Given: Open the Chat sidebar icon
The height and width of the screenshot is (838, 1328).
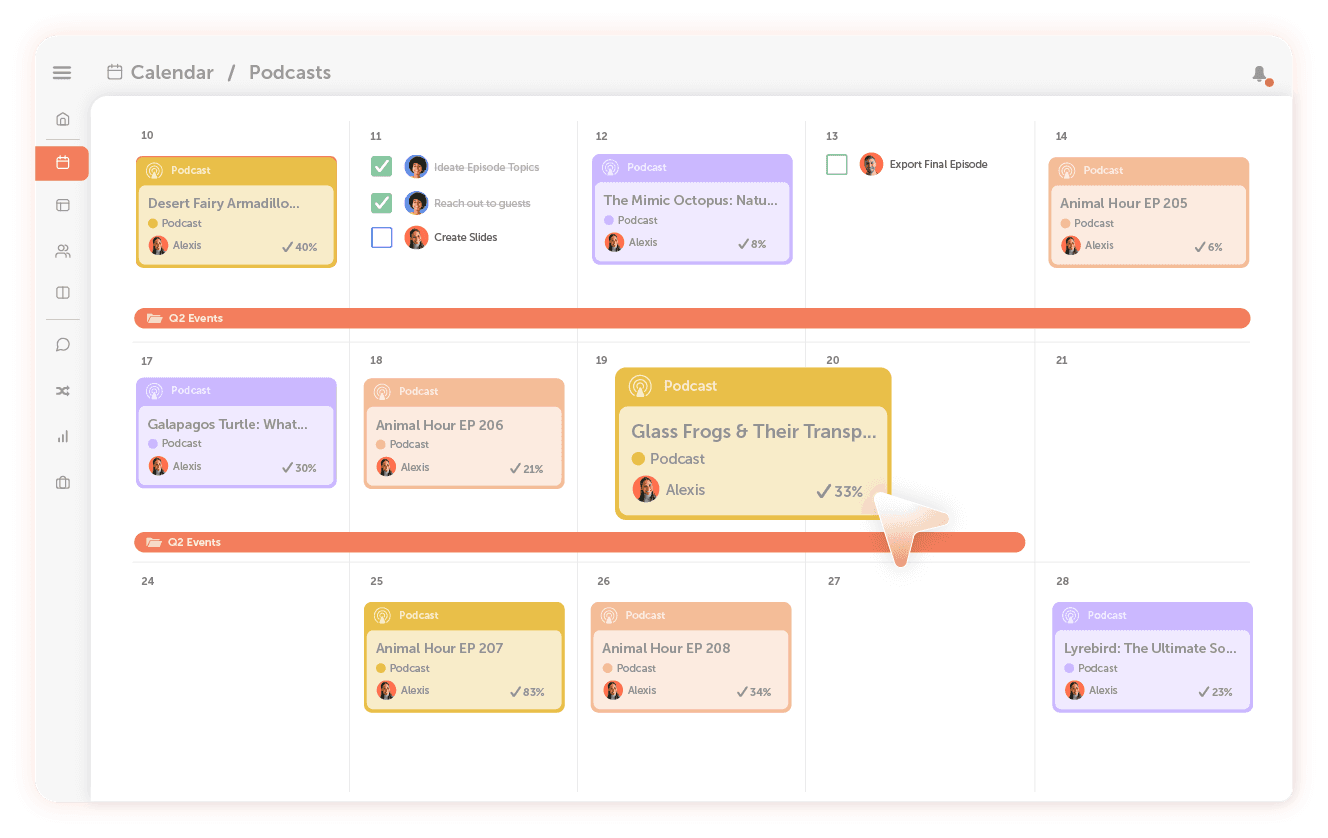Looking at the screenshot, I should pyautogui.click(x=62, y=344).
